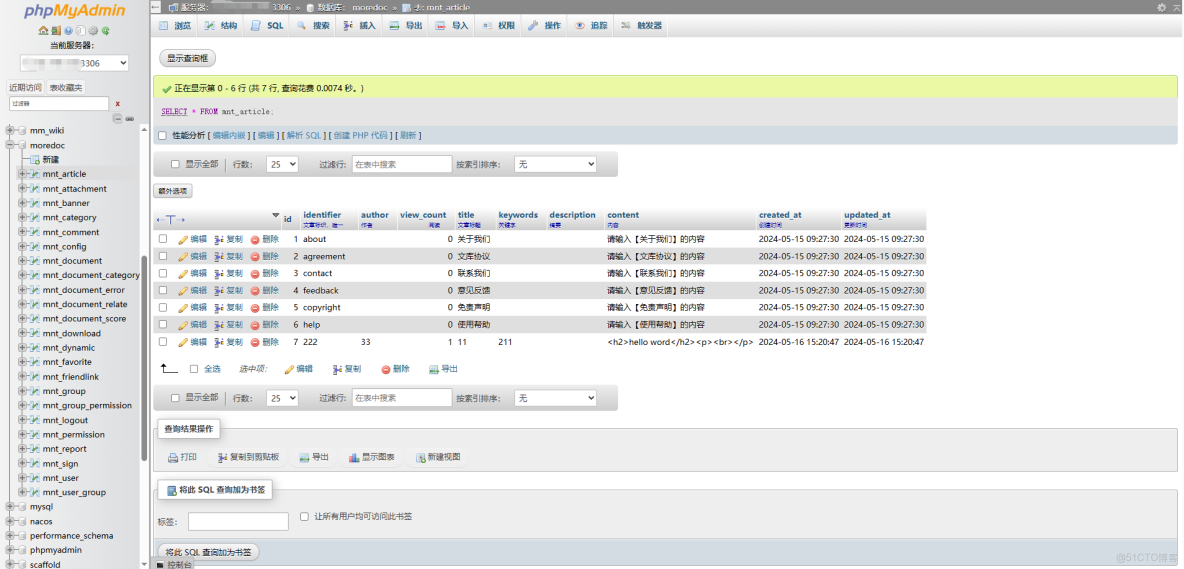The image size is (1184, 569).
Task: Toggle link with main panel chain icon
Action: (x=129, y=118)
